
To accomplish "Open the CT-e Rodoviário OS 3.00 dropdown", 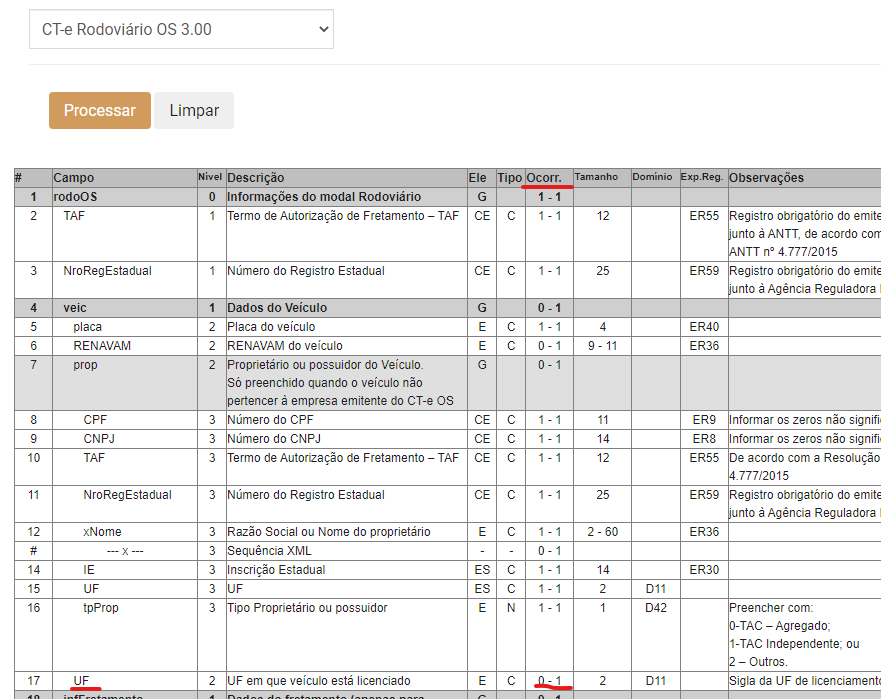I will coord(181,29).
